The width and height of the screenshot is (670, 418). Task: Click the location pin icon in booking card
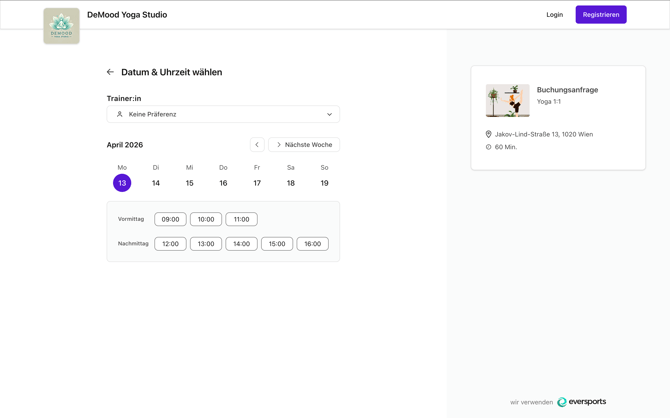488,134
